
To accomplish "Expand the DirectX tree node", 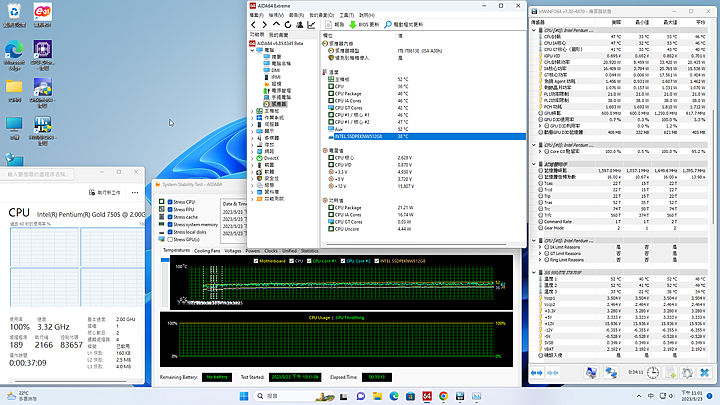I will coord(252,158).
